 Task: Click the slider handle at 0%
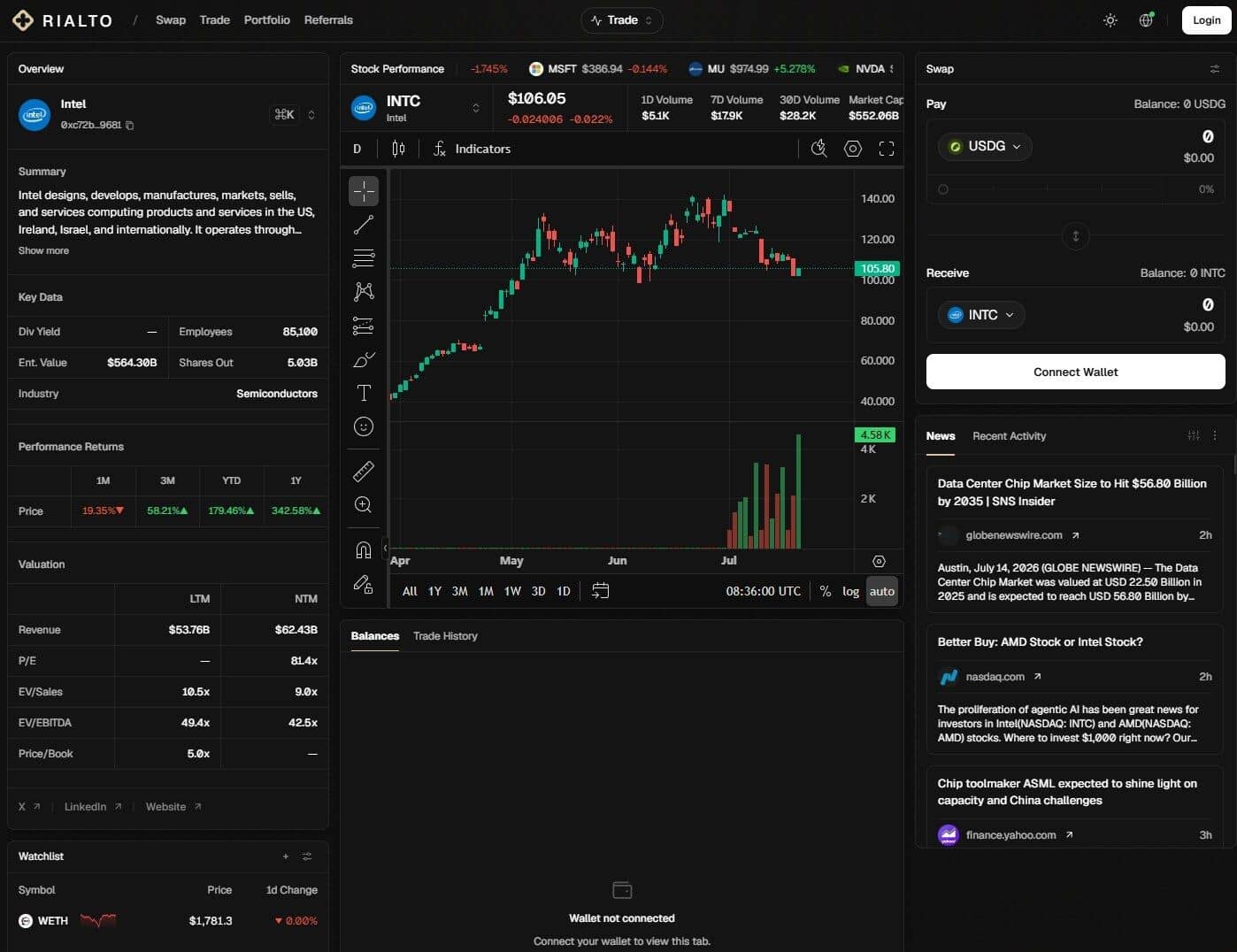pos(943,189)
